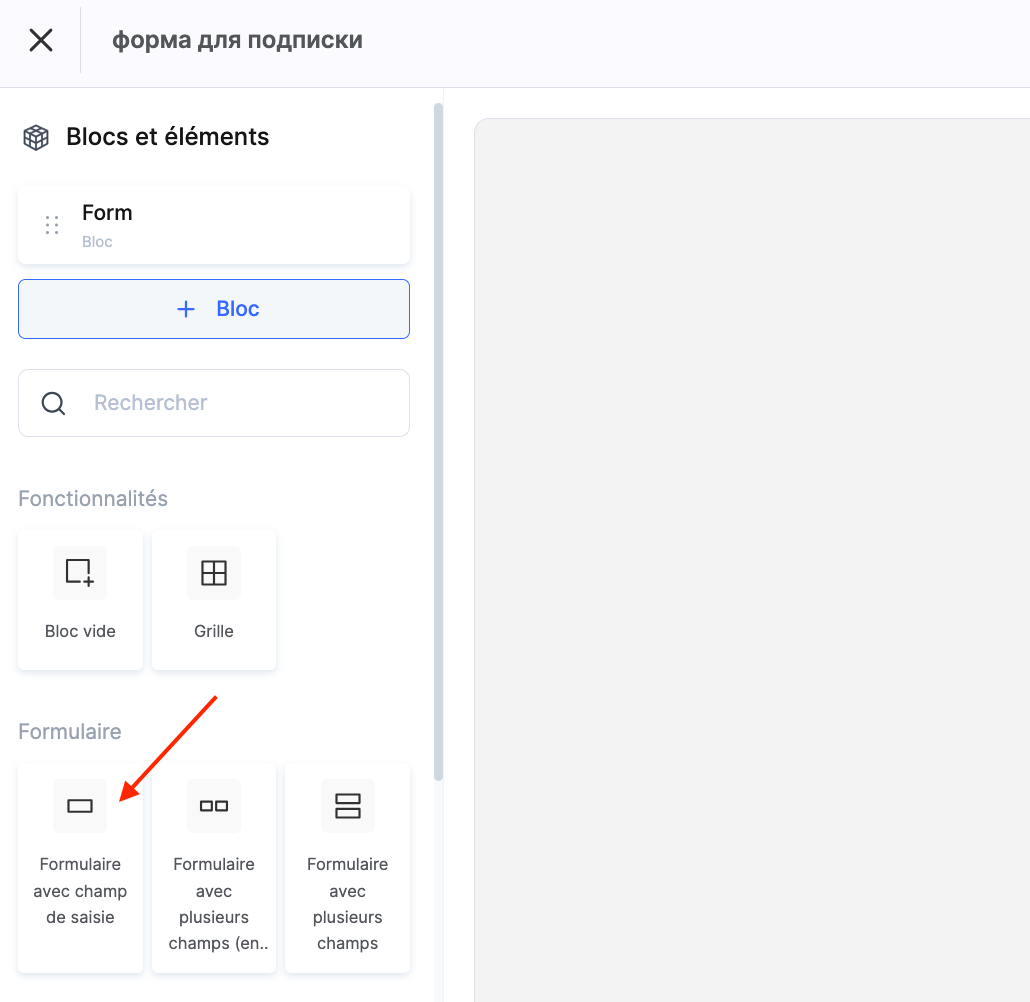Image resolution: width=1030 pixels, height=1002 pixels.
Task: Select the side-by-side multi-field form icon
Action: pyautogui.click(x=214, y=806)
